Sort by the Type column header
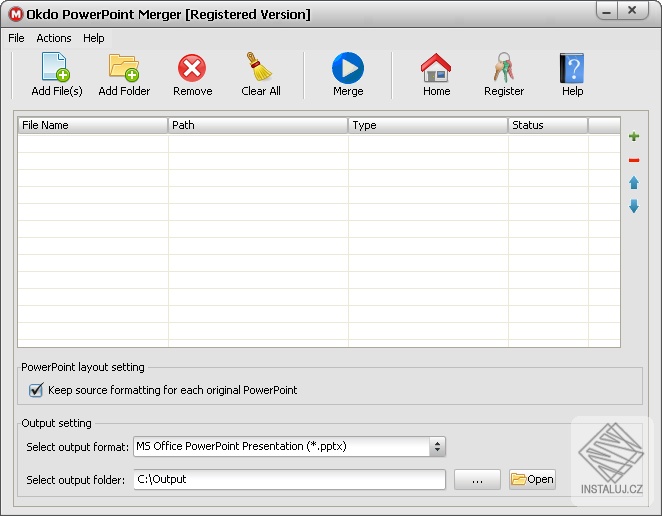The width and height of the screenshot is (662, 516). pos(428,125)
